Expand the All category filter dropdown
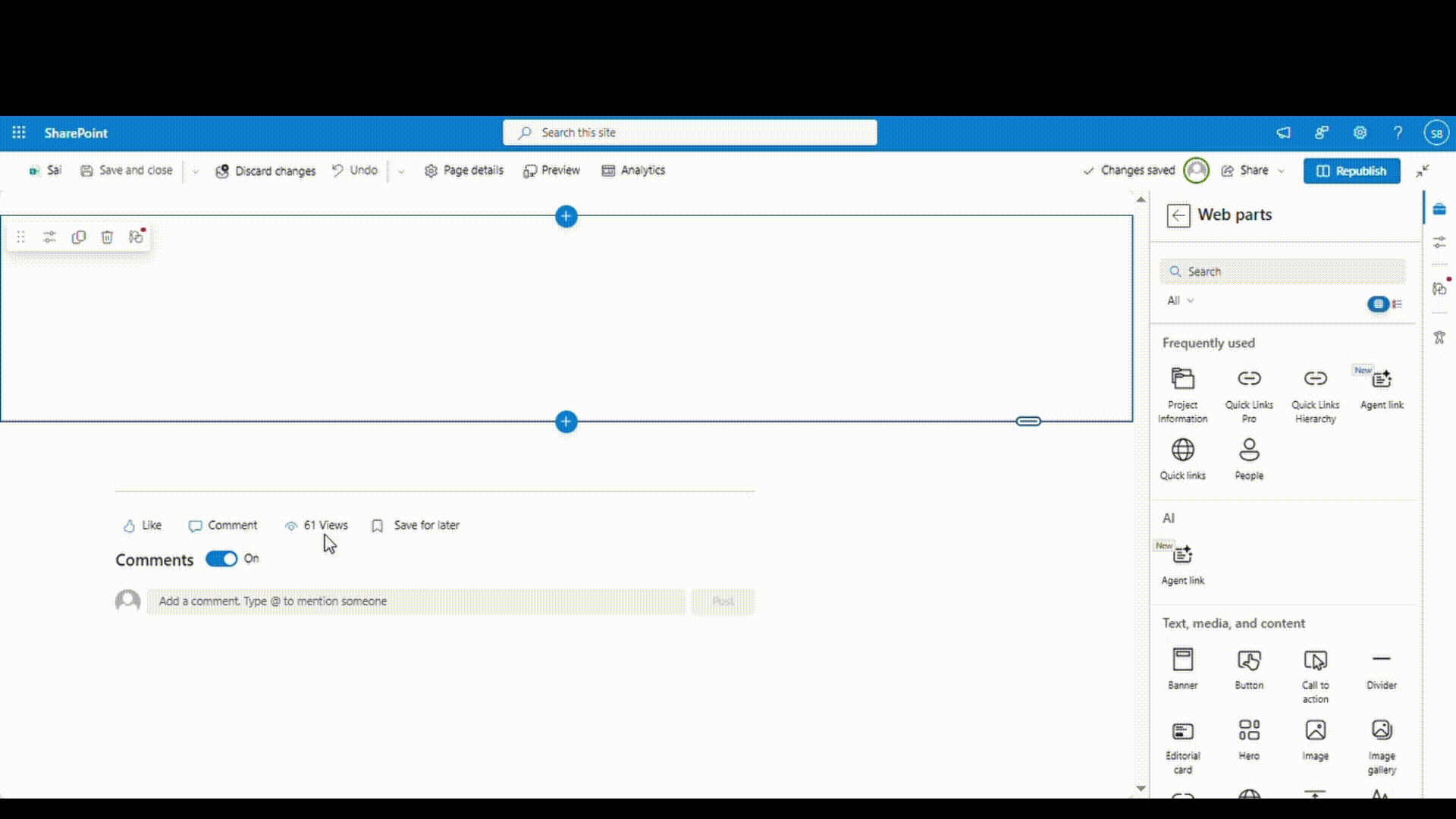This screenshot has width=1456, height=819. (1180, 301)
